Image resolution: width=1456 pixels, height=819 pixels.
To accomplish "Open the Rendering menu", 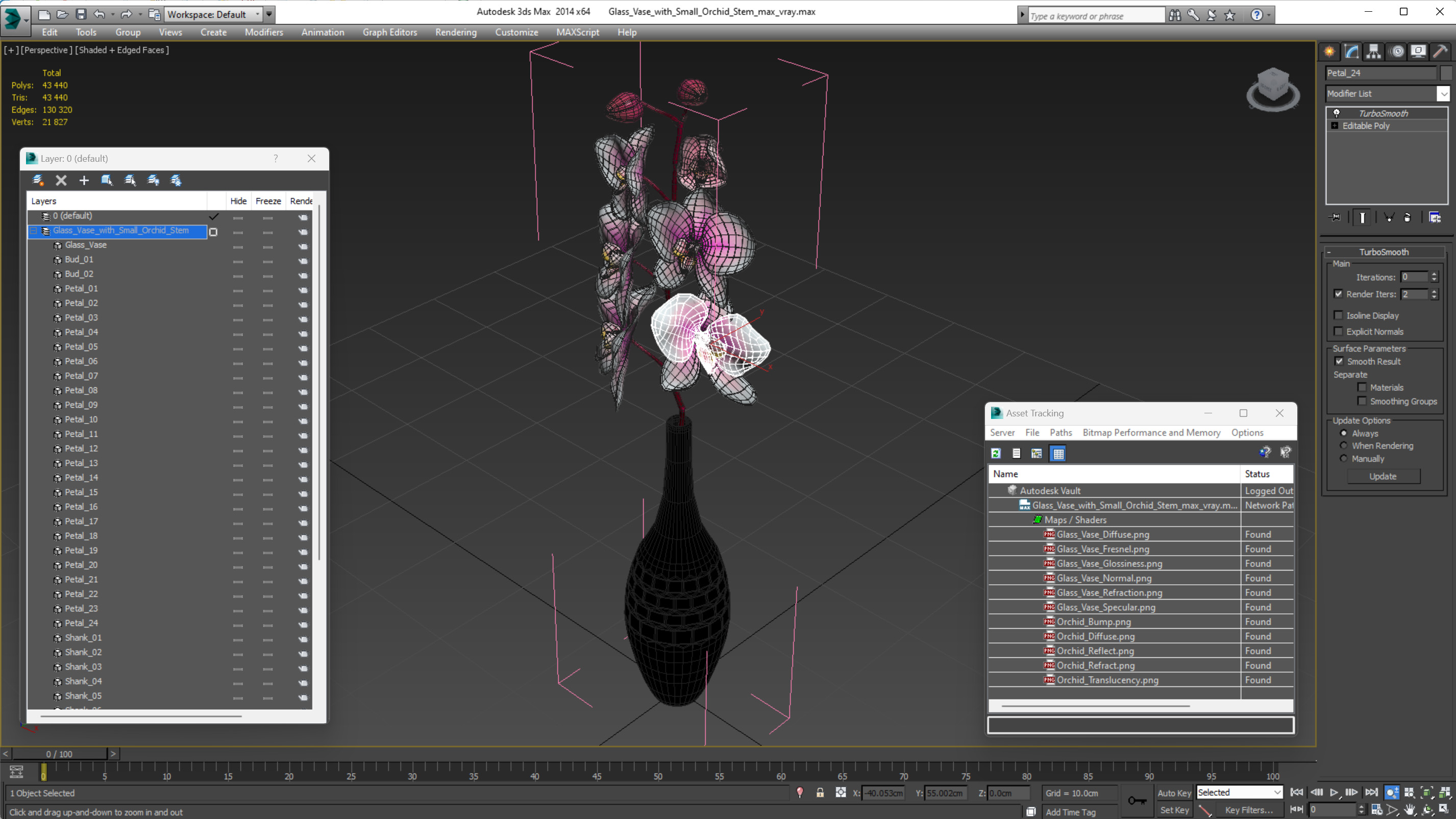I will [456, 32].
